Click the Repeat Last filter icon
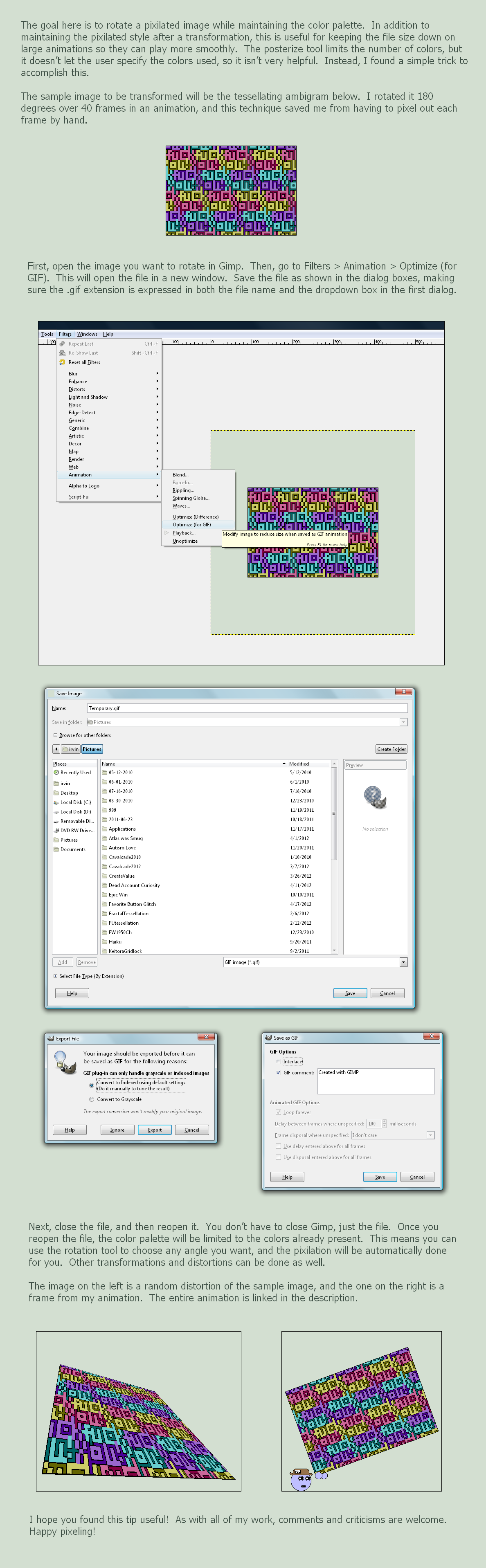 point(62,344)
